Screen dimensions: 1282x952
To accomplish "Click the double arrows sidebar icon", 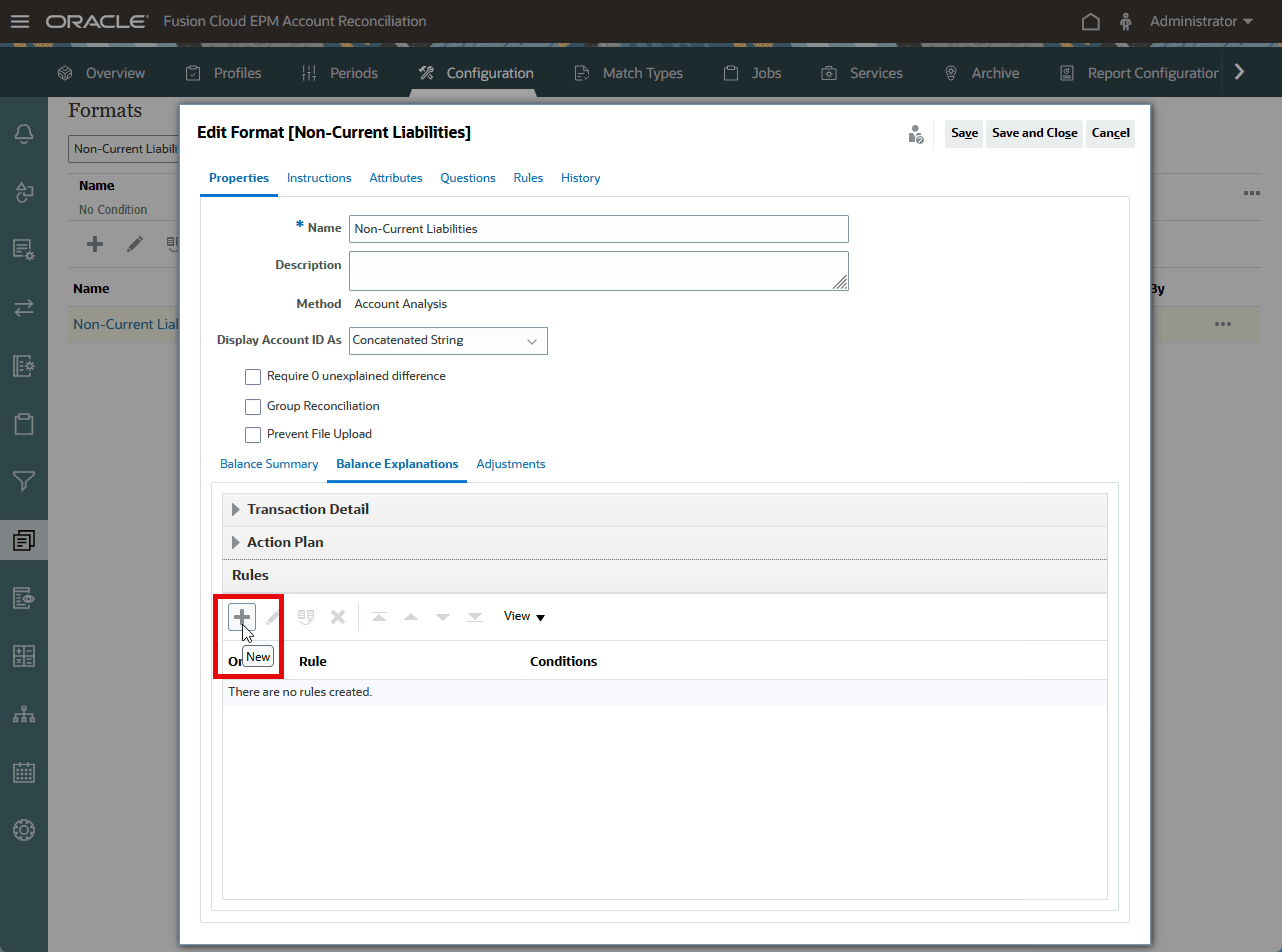I will pos(24,308).
